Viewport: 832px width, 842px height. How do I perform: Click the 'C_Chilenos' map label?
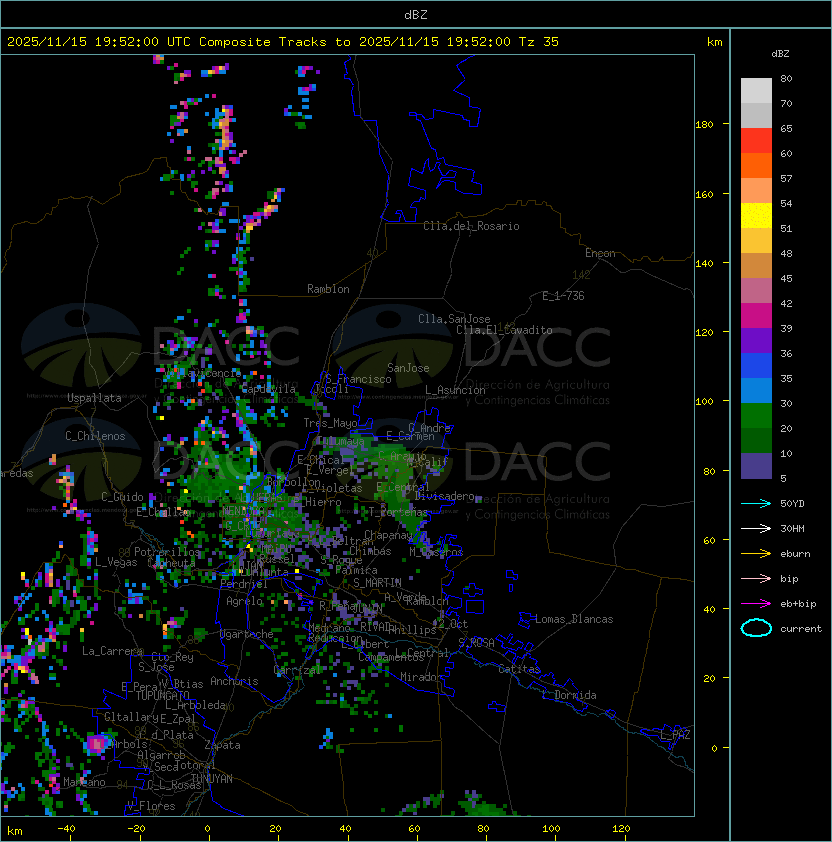coord(95,436)
